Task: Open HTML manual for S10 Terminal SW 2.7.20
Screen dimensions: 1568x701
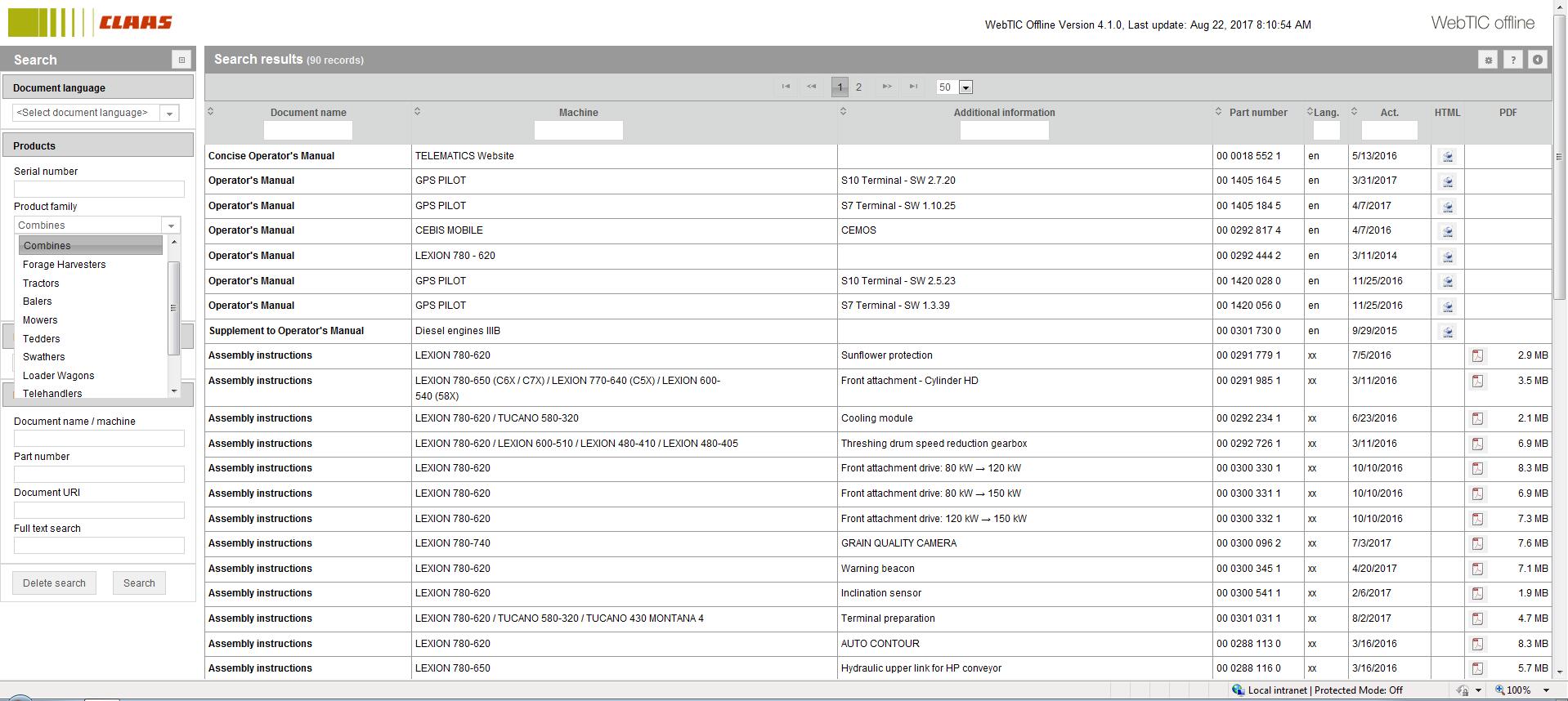Action: pyautogui.click(x=1447, y=181)
